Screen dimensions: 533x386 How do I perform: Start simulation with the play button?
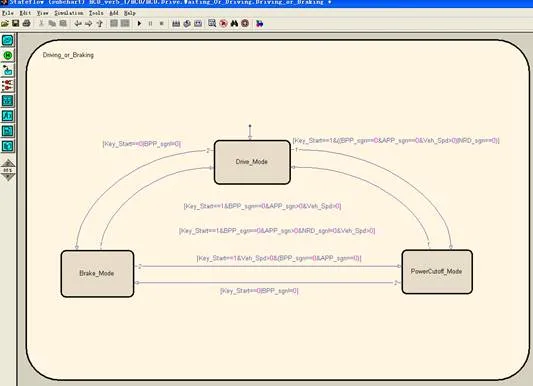[139, 23]
